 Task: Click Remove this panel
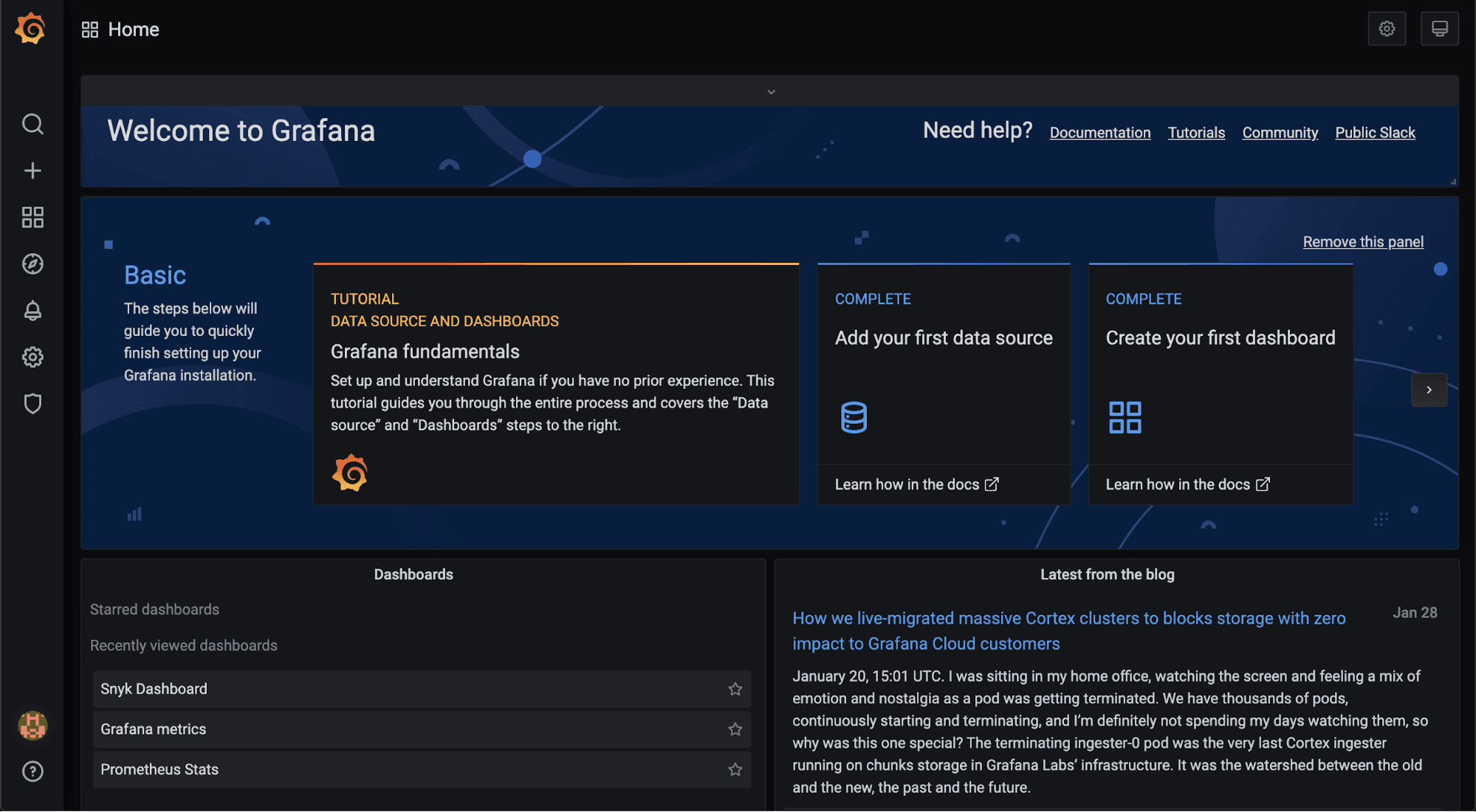1363,241
